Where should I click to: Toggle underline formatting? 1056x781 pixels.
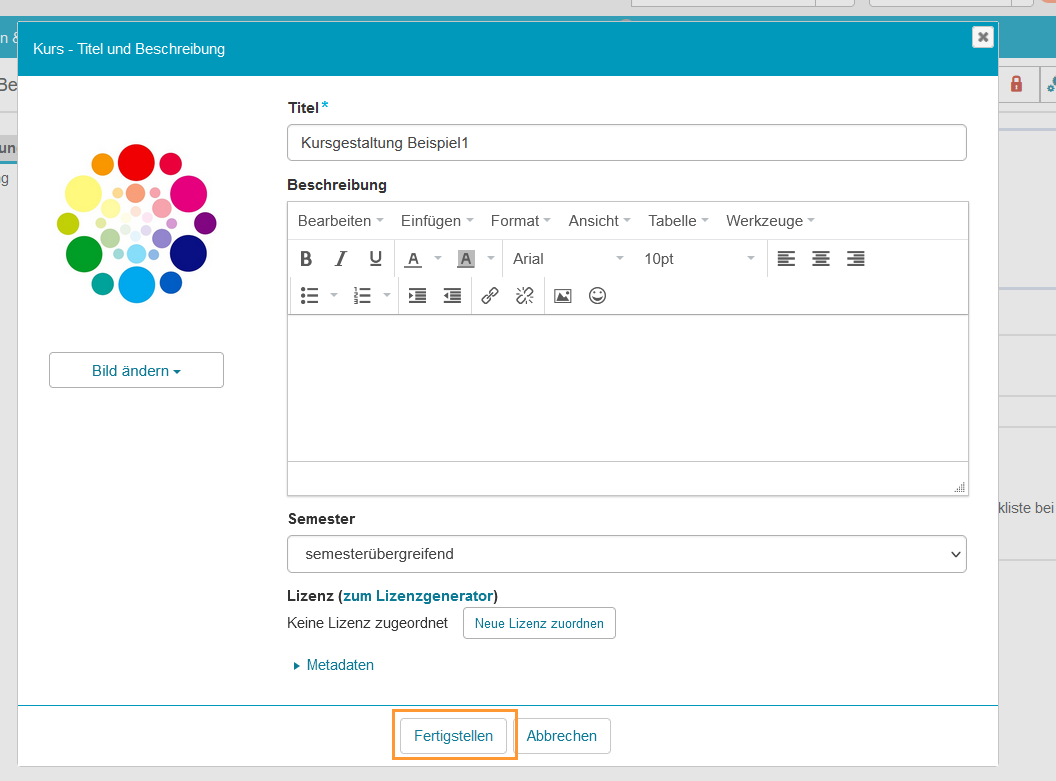pos(375,259)
